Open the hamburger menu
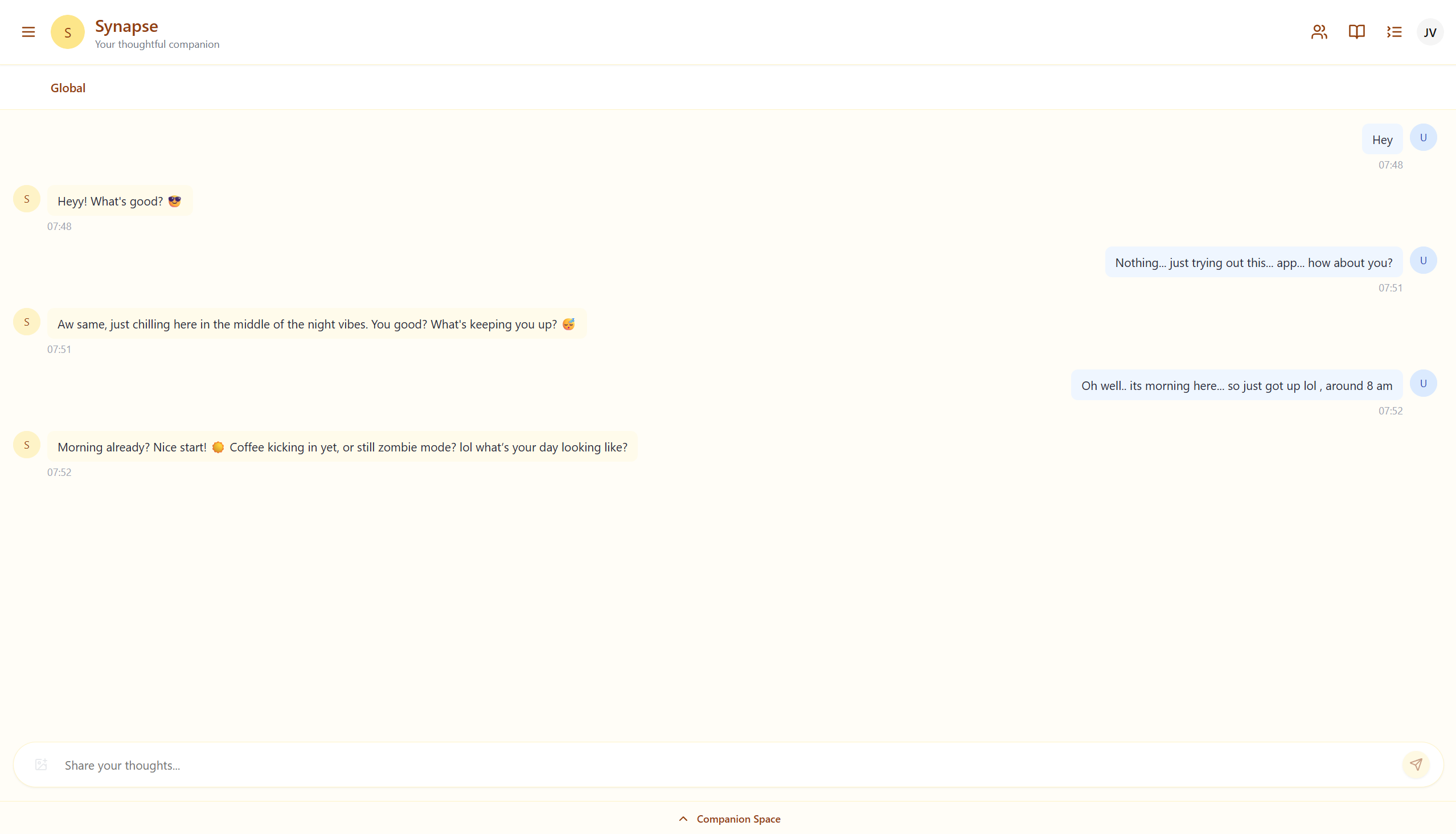Screen dimensions: 1456x834 [x=28, y=32]
